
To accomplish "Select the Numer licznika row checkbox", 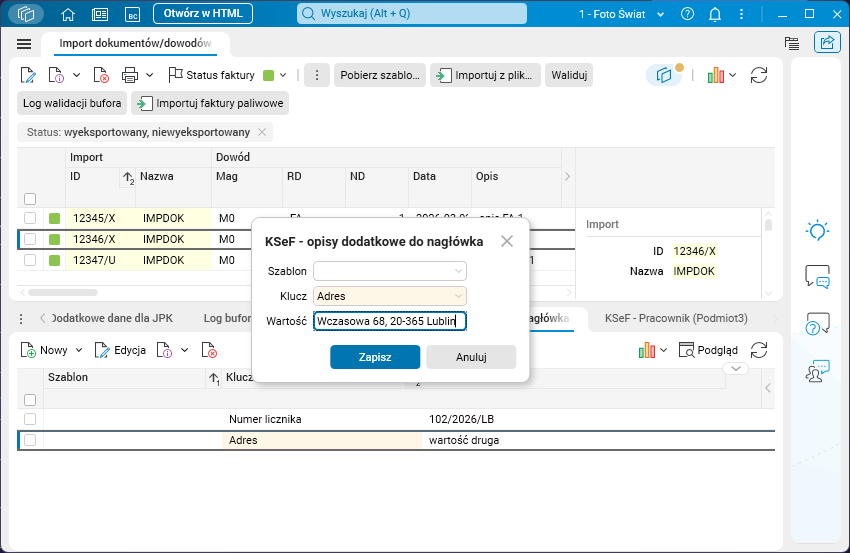I will tap(30, 419).
